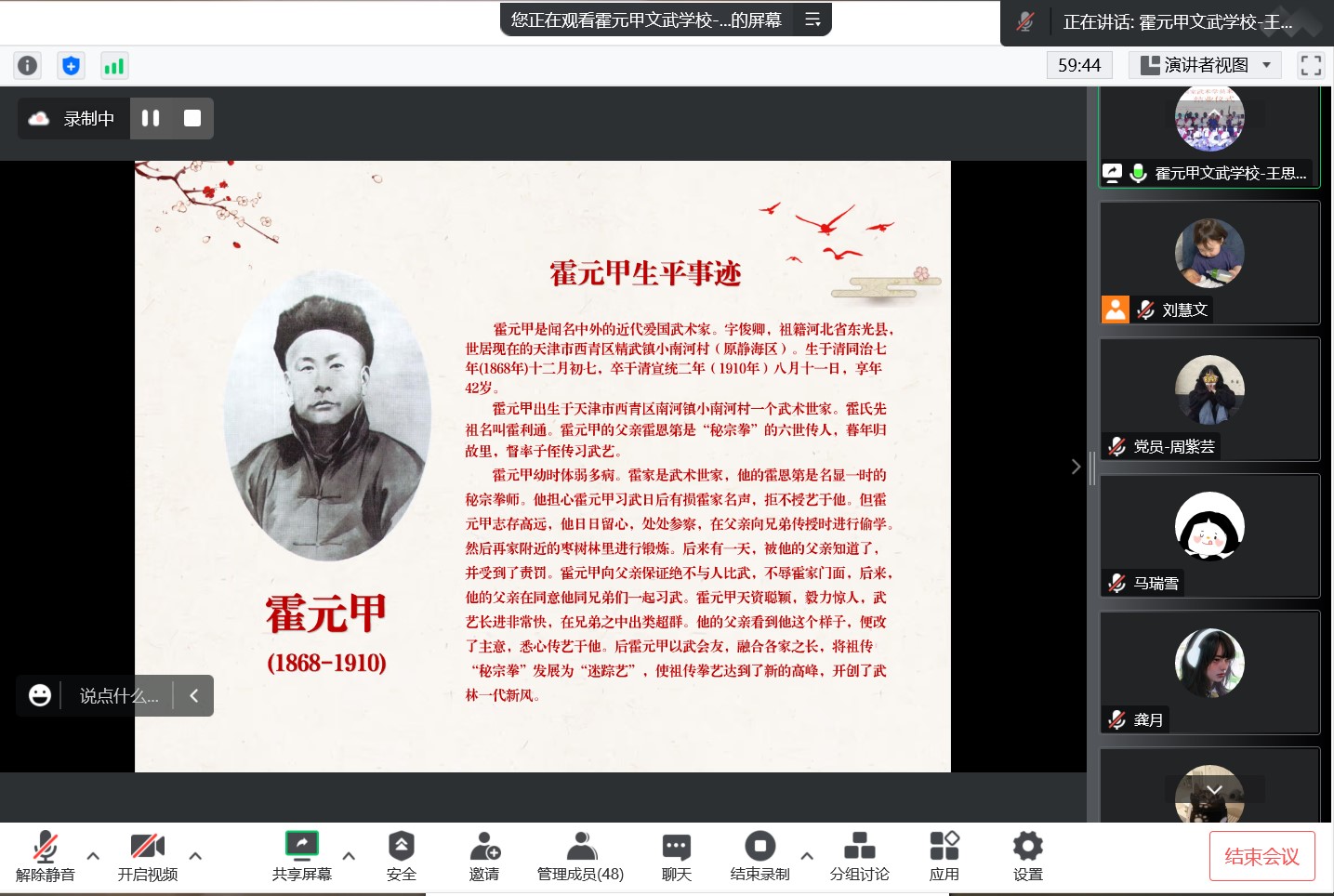
Task: Click the meeting info icon
Action: pyautogui.click(x=28, y=65)
